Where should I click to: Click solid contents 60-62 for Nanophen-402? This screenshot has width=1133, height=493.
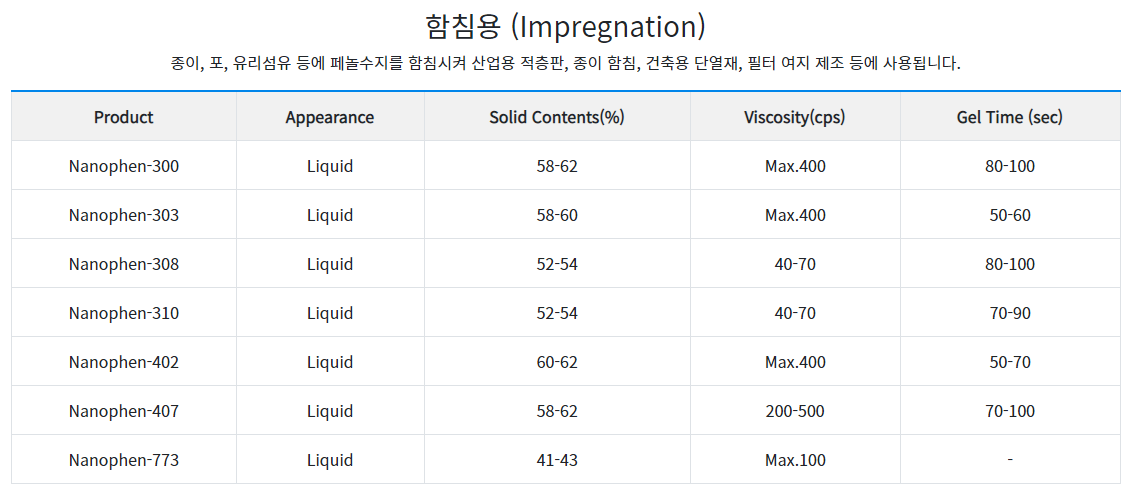557,362
